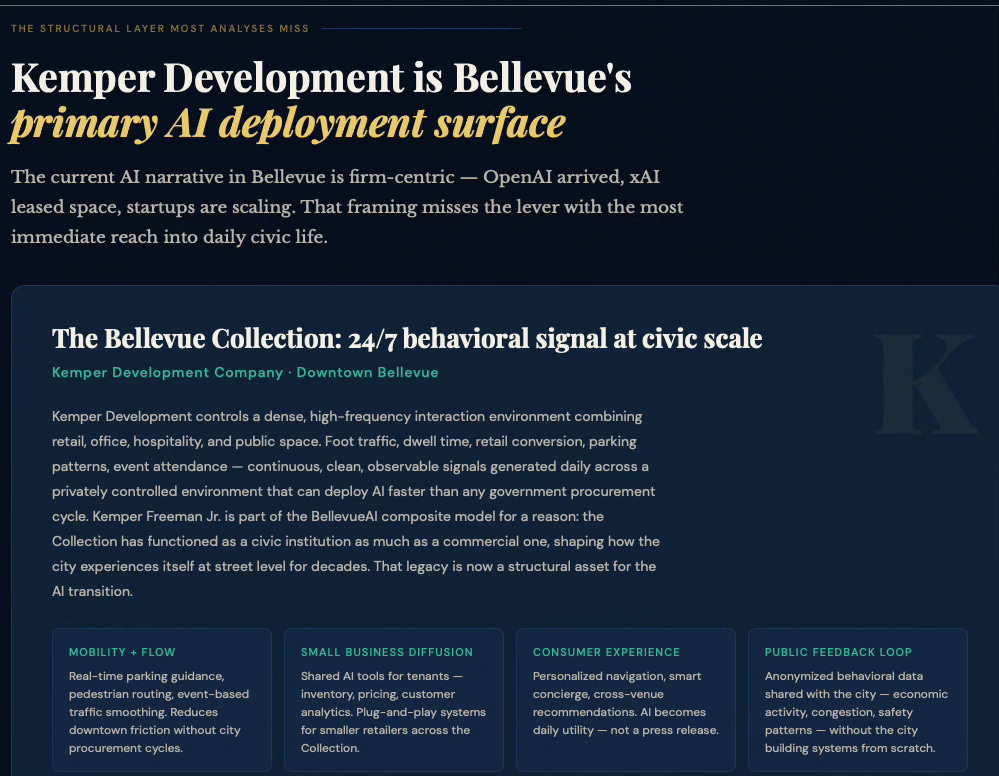
Task: Click the headline 'Kemper Development is Bellevue's'
Action: [x=322, y=78]
